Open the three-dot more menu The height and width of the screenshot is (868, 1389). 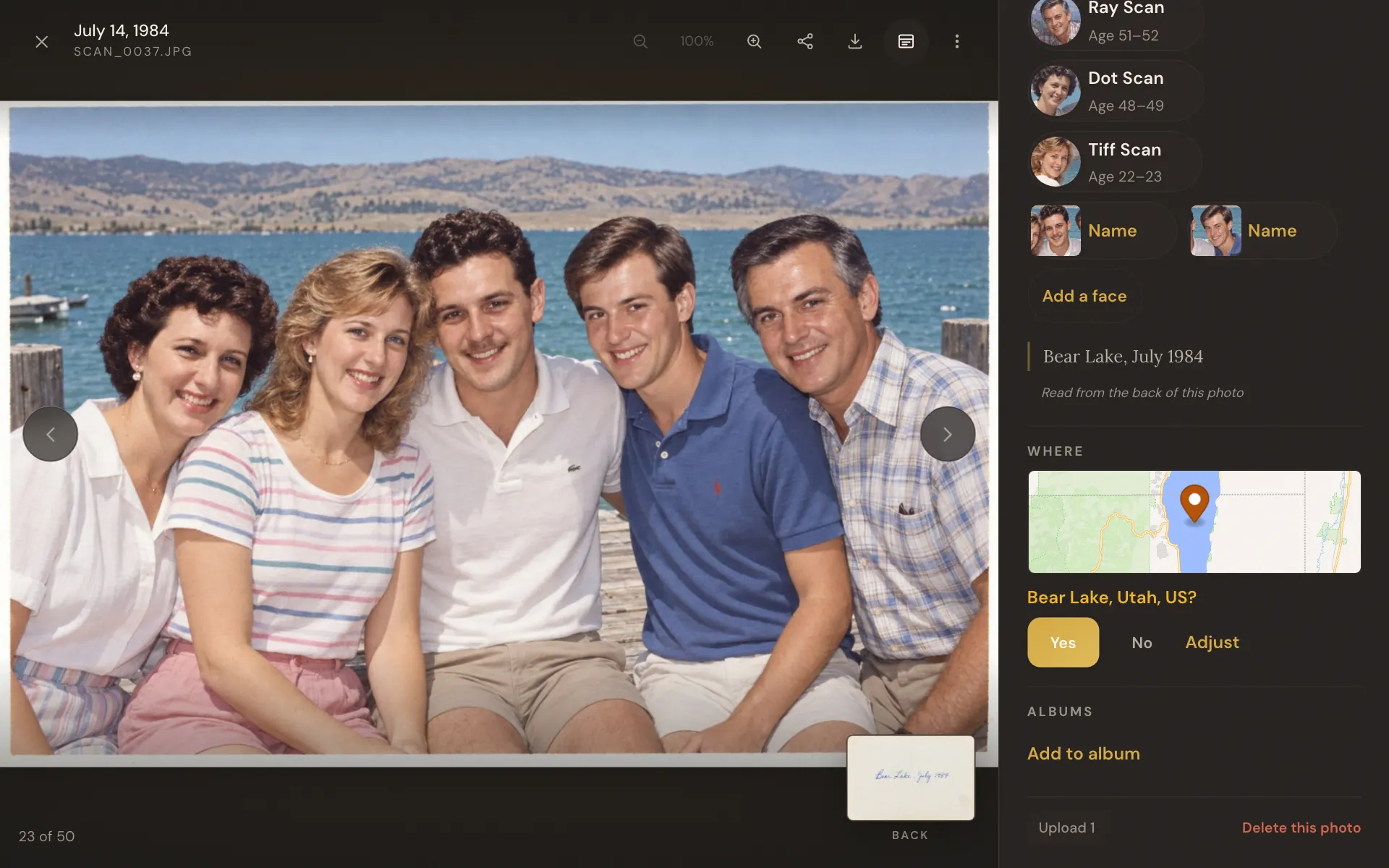pos(956,41)
